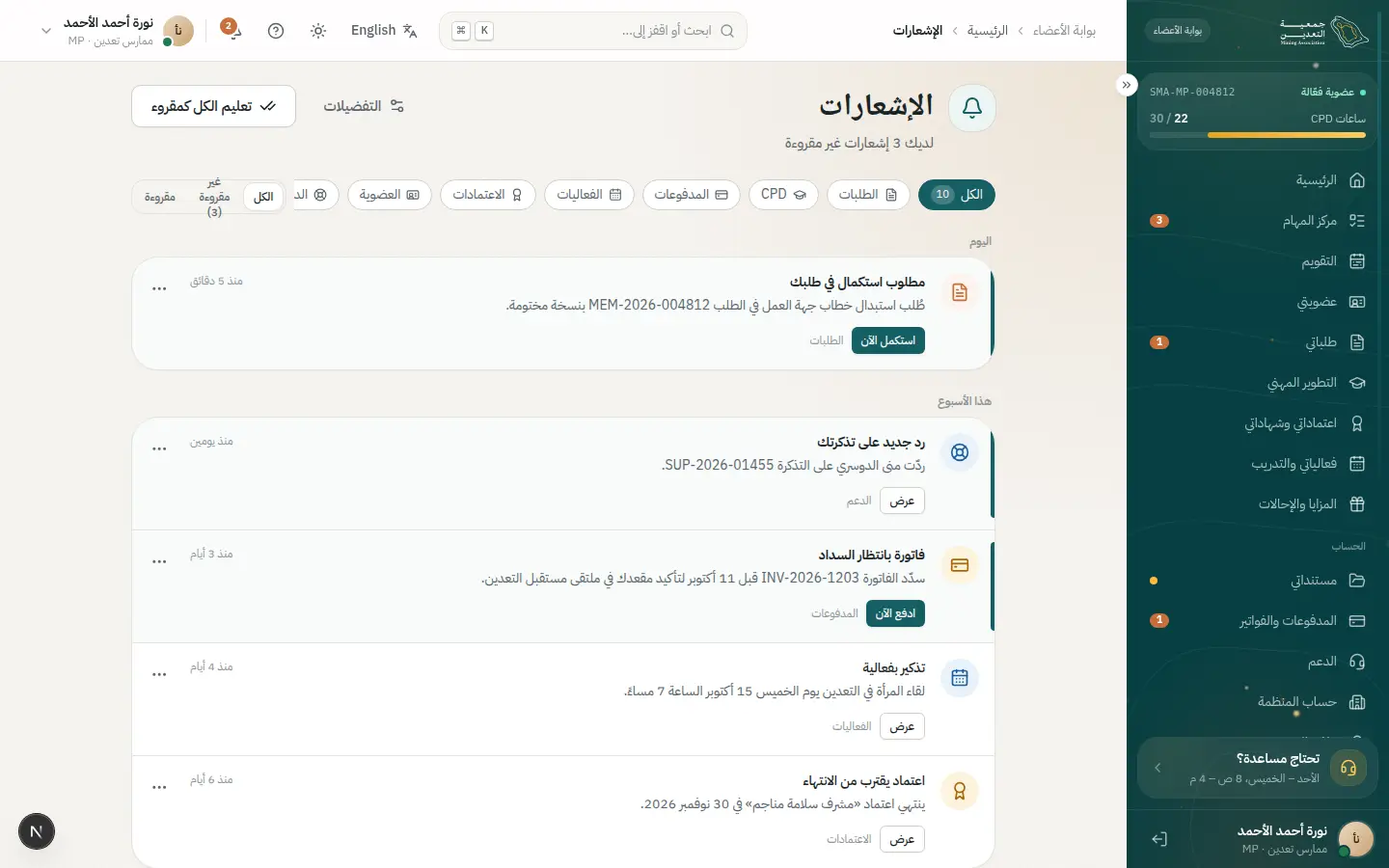Open التقويم in the sidebar

(x=1258, y=261)
